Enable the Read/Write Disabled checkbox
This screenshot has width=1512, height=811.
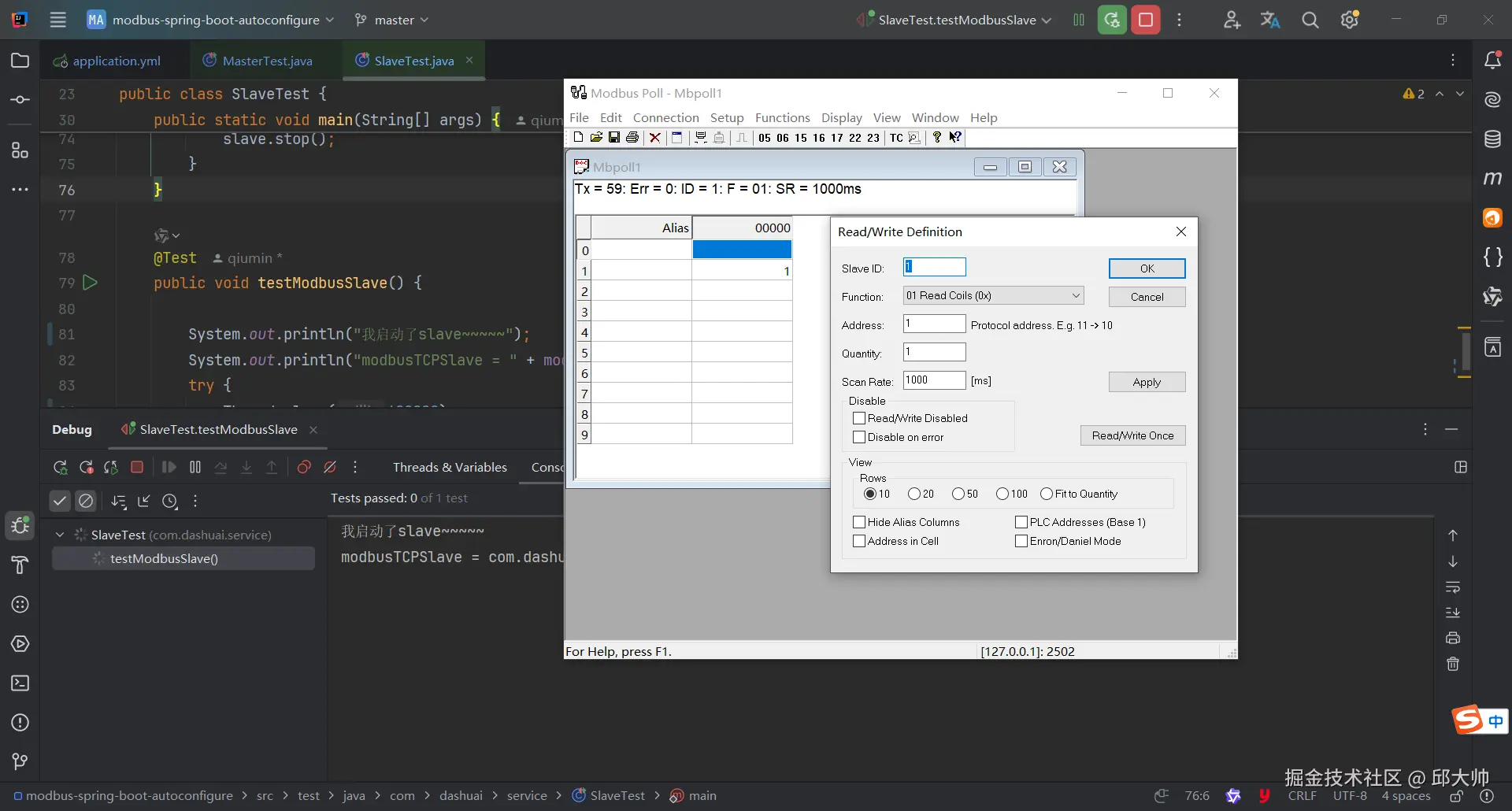pyautogui.click(x=859, y=418)
